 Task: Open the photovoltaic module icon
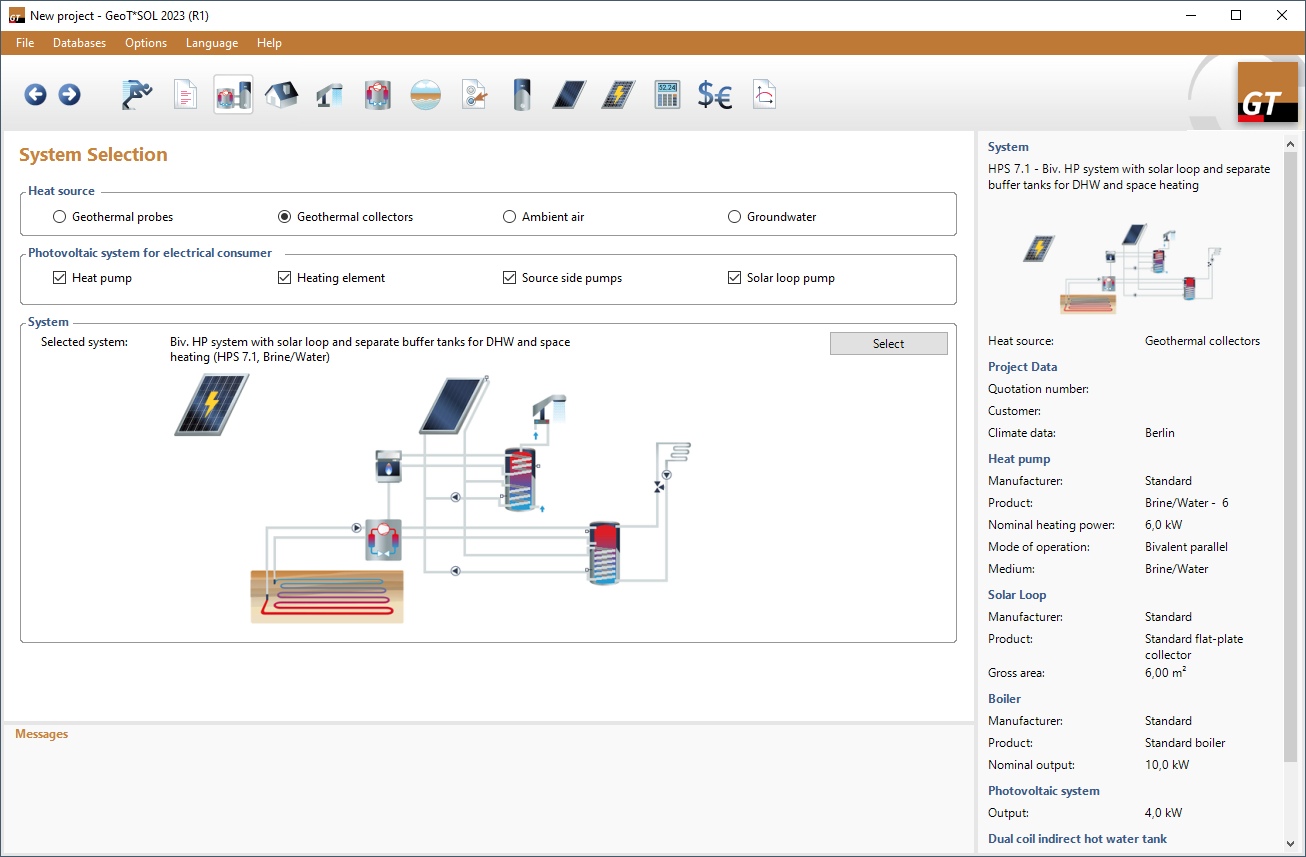tap(617, 94)
